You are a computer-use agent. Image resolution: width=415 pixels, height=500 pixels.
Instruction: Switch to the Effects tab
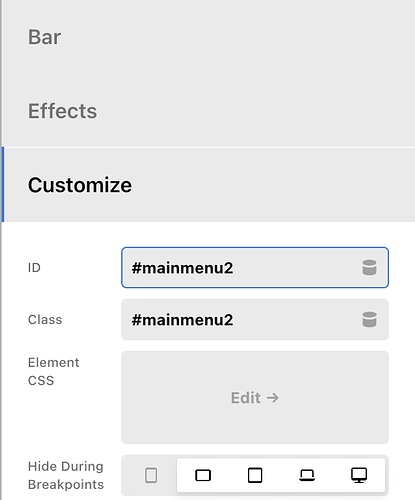pos(208,110)
